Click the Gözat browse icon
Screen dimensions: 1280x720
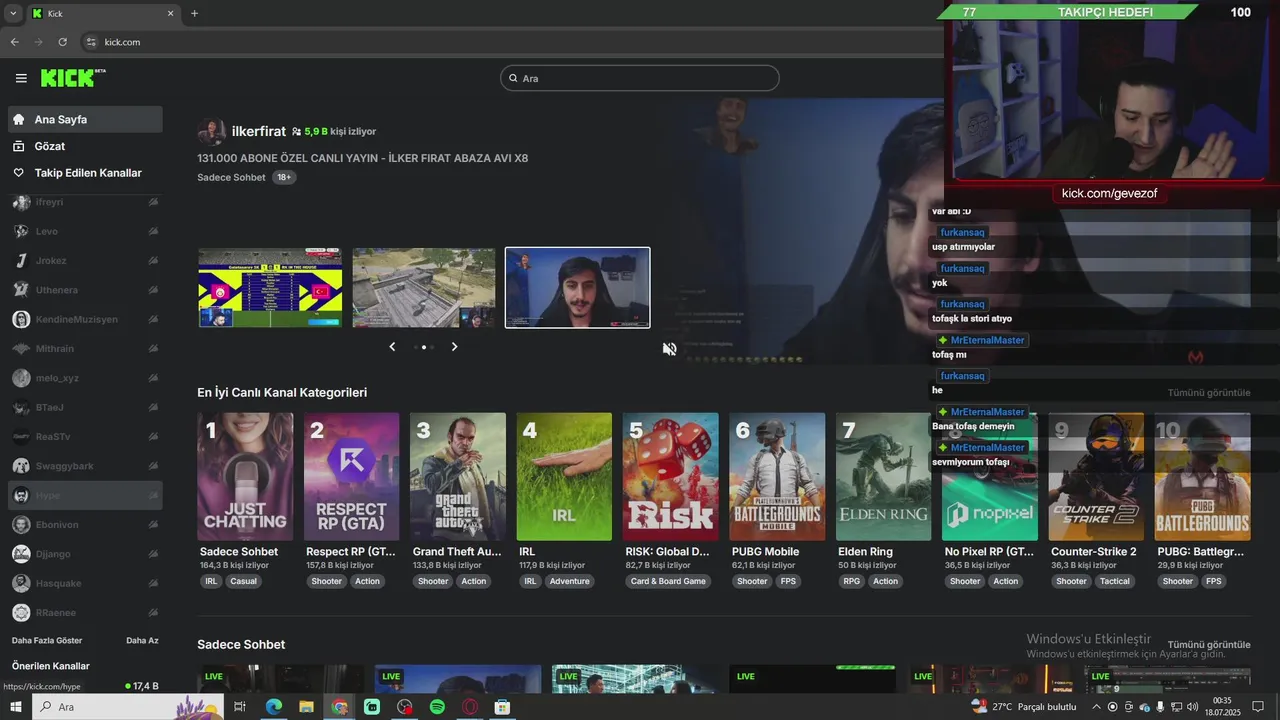click(x=18, y=146)
